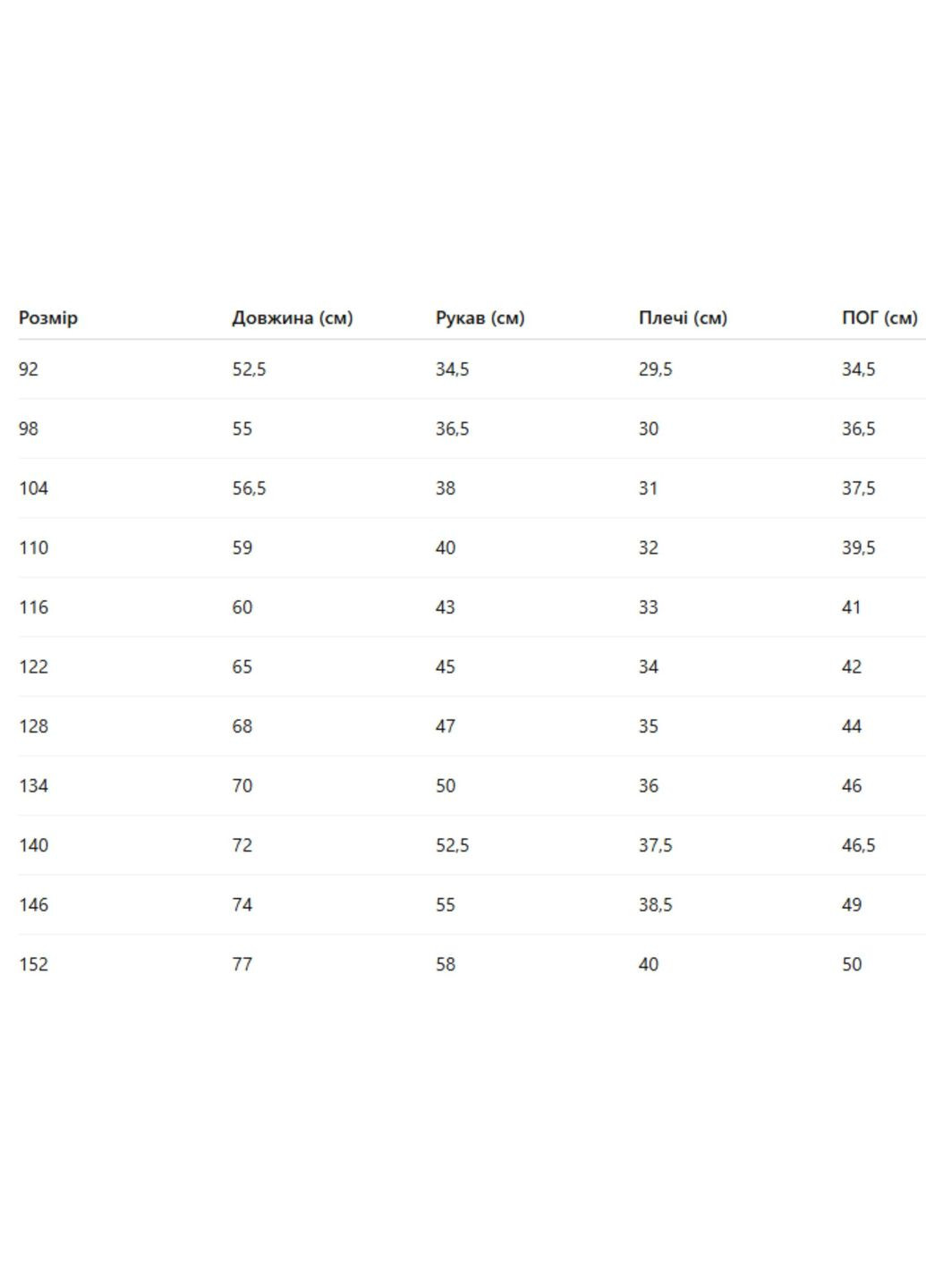Screen dimensions: 926x1288
Task: Click shoulder value 29,5 for size 92
Action: pyautogui.click(x=656, y=369)
